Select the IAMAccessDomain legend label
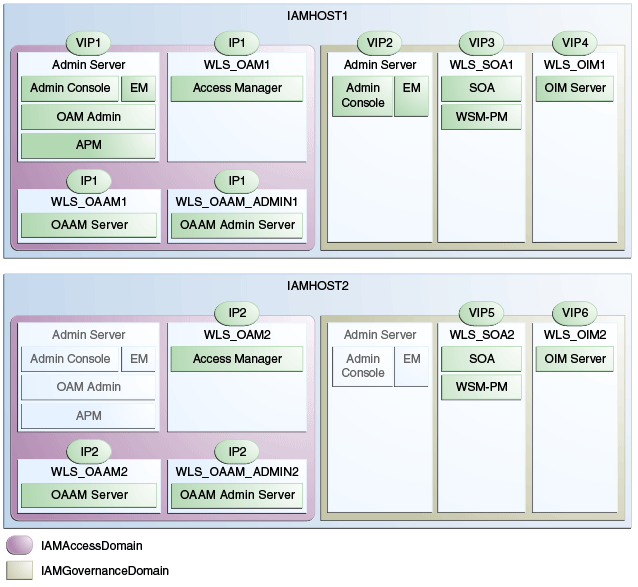Screen dimensions: 638x587 (92, 546)
